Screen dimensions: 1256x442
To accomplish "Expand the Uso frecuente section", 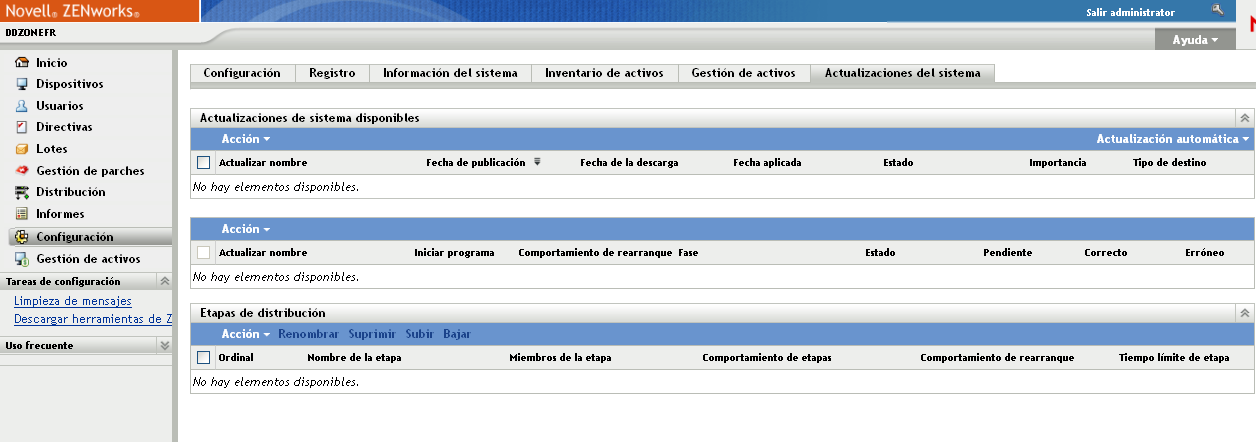I will (x=165, y=345).
